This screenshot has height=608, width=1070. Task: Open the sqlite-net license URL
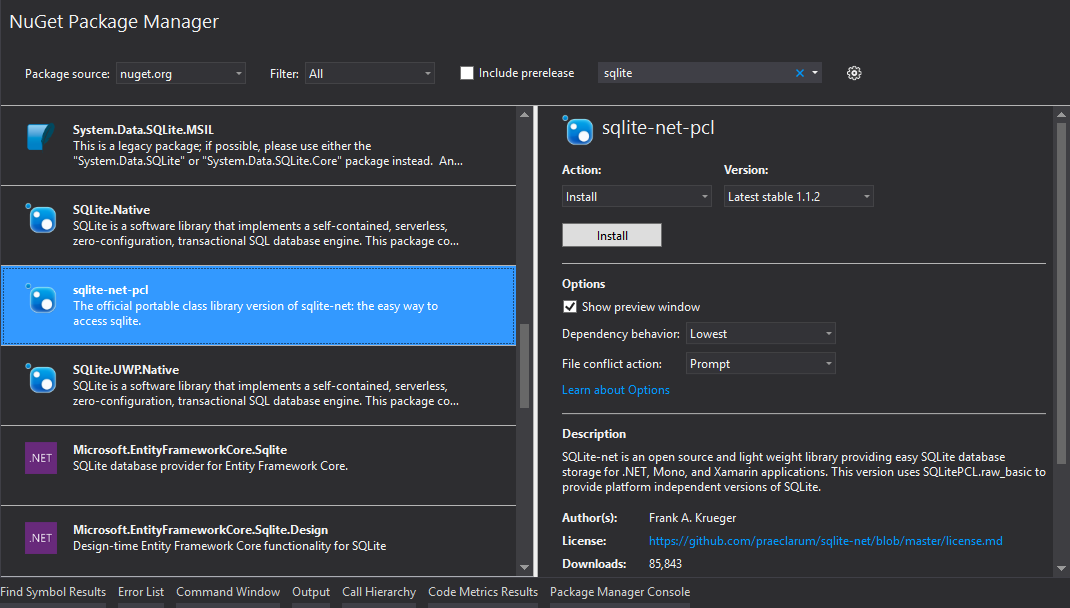coord(826,540)
